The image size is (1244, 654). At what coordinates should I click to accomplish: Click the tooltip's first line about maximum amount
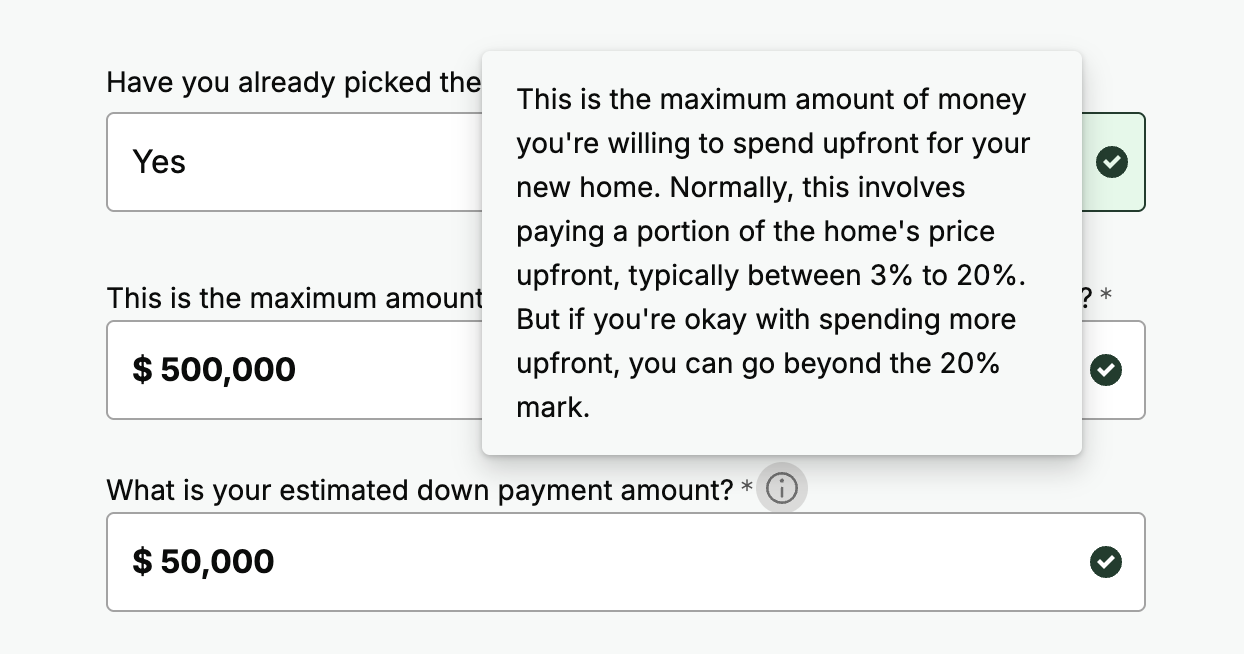click(771, 100)
